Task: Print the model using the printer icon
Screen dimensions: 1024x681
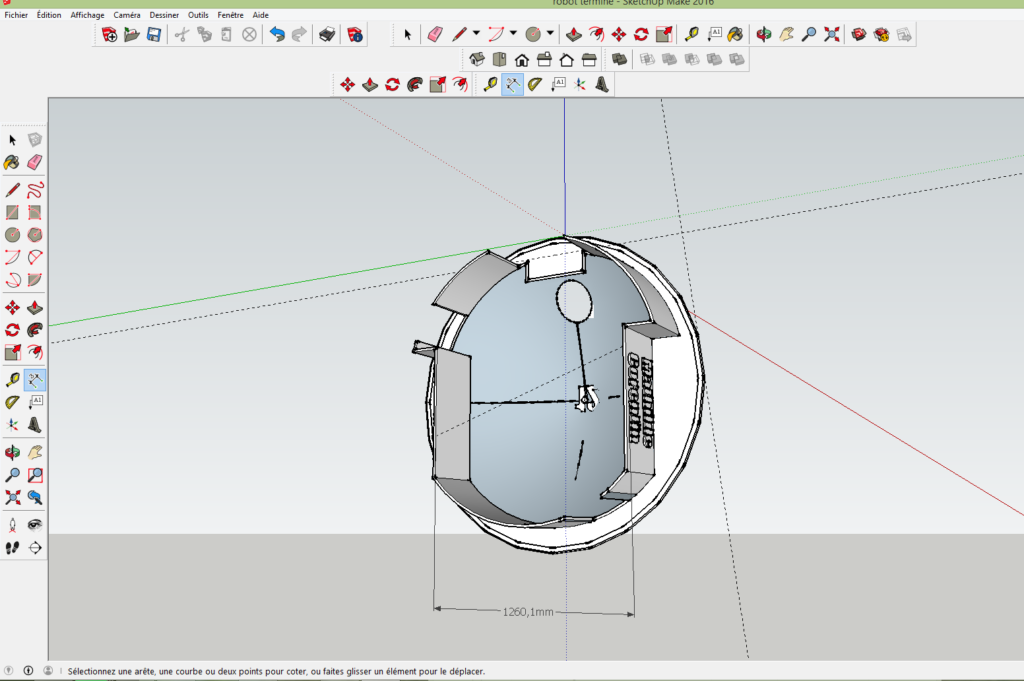Action: tap(327, 35)
